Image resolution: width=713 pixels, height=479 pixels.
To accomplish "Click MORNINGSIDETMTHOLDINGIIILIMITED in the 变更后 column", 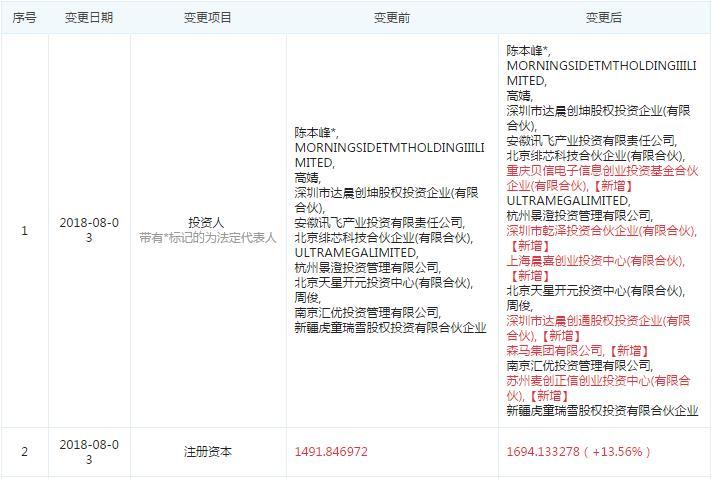I will tap(602, 73).
